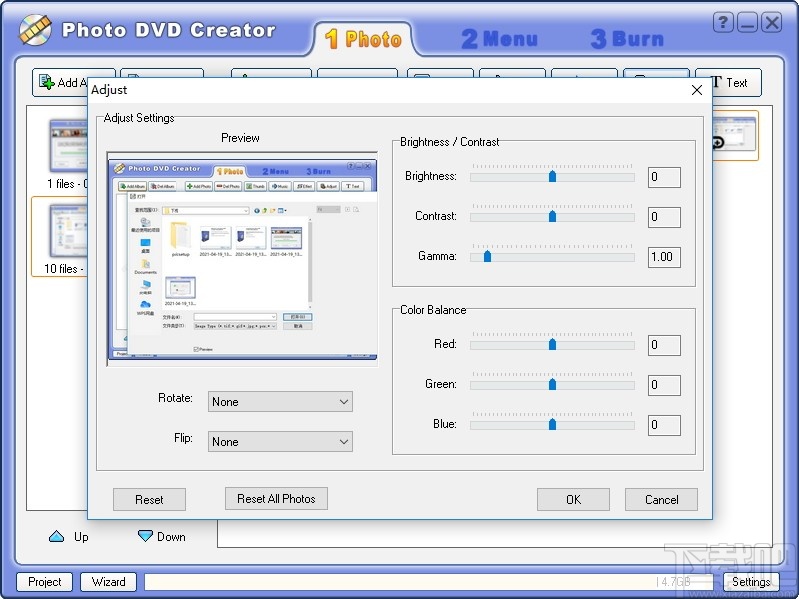Image resolution: width=799 pixels, height=599 pixels.
Task: Click the Text toolbar button
Action: (729, 83)
